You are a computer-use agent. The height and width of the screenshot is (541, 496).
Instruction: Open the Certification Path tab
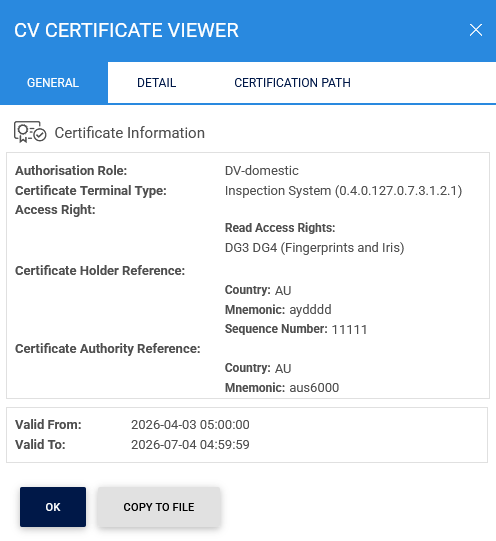(292, 83)
